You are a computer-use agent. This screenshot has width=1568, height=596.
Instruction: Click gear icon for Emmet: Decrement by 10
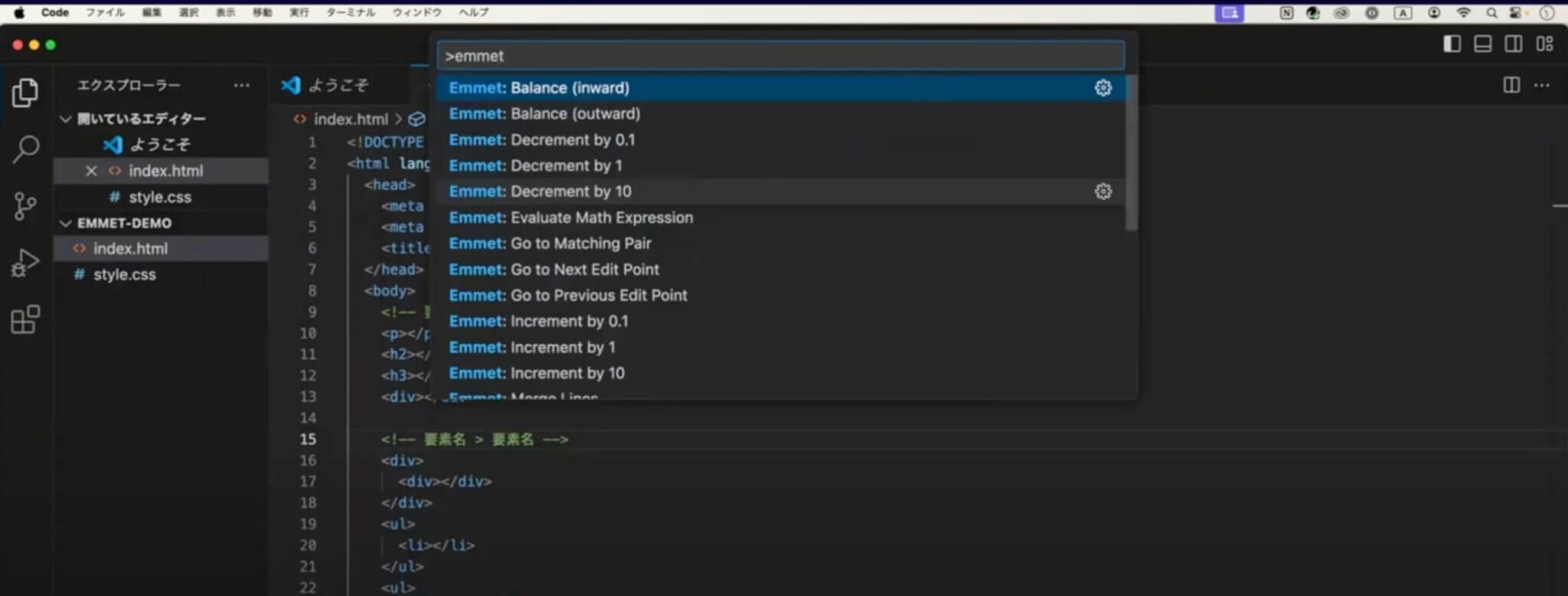(1102, 192)
